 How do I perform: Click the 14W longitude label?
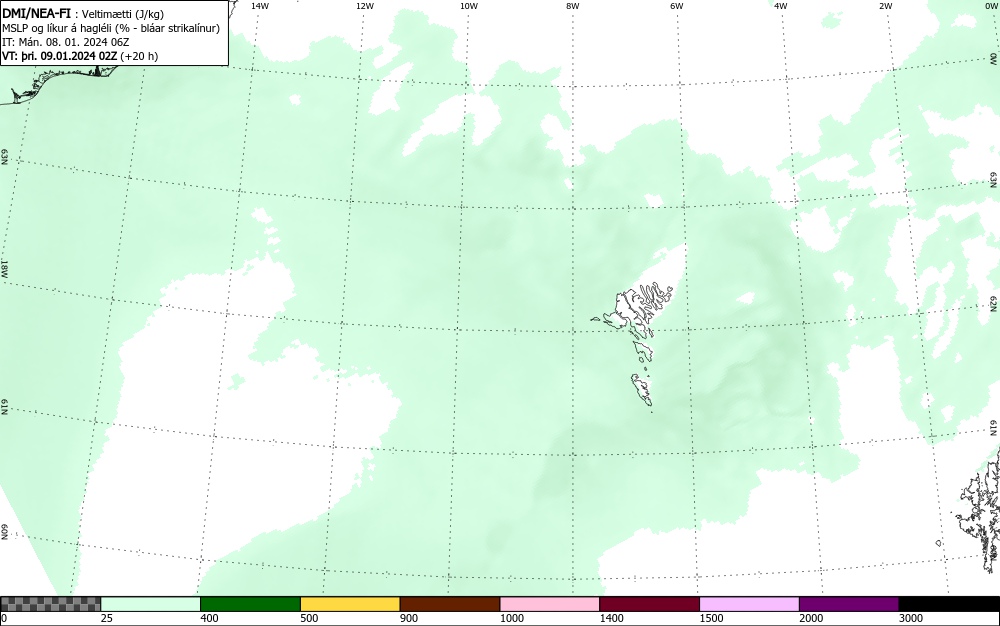click(260, 6)
